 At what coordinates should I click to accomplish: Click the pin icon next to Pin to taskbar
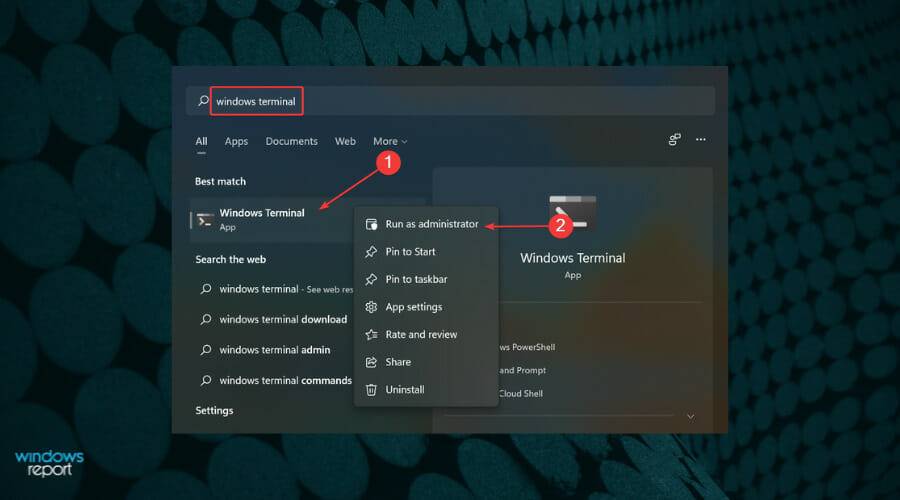[x=371, y=279]
